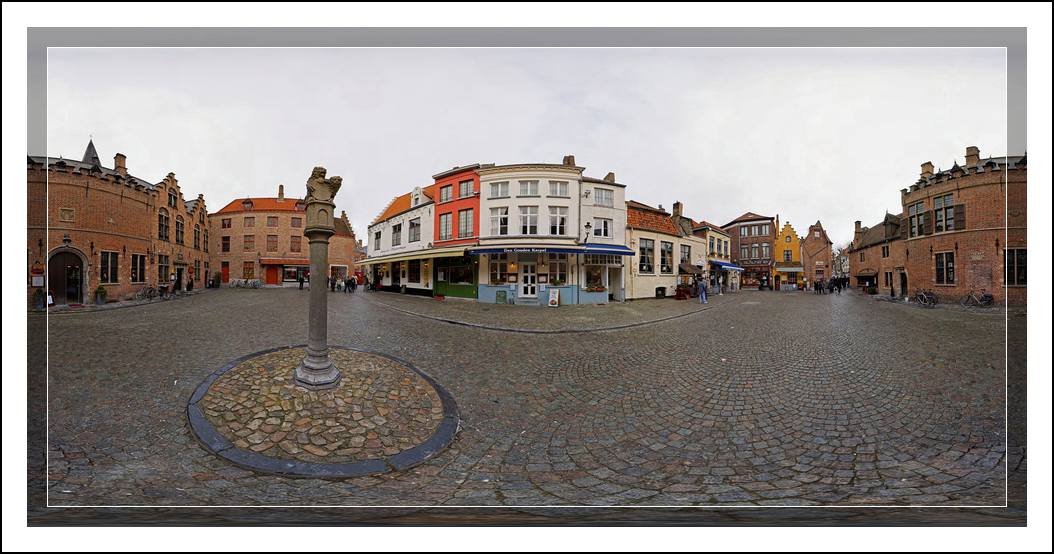Viewport: 1054px width, 554px height.
Task: Click the yellow stepped-gable house
Action: click(x=788, y=254)
